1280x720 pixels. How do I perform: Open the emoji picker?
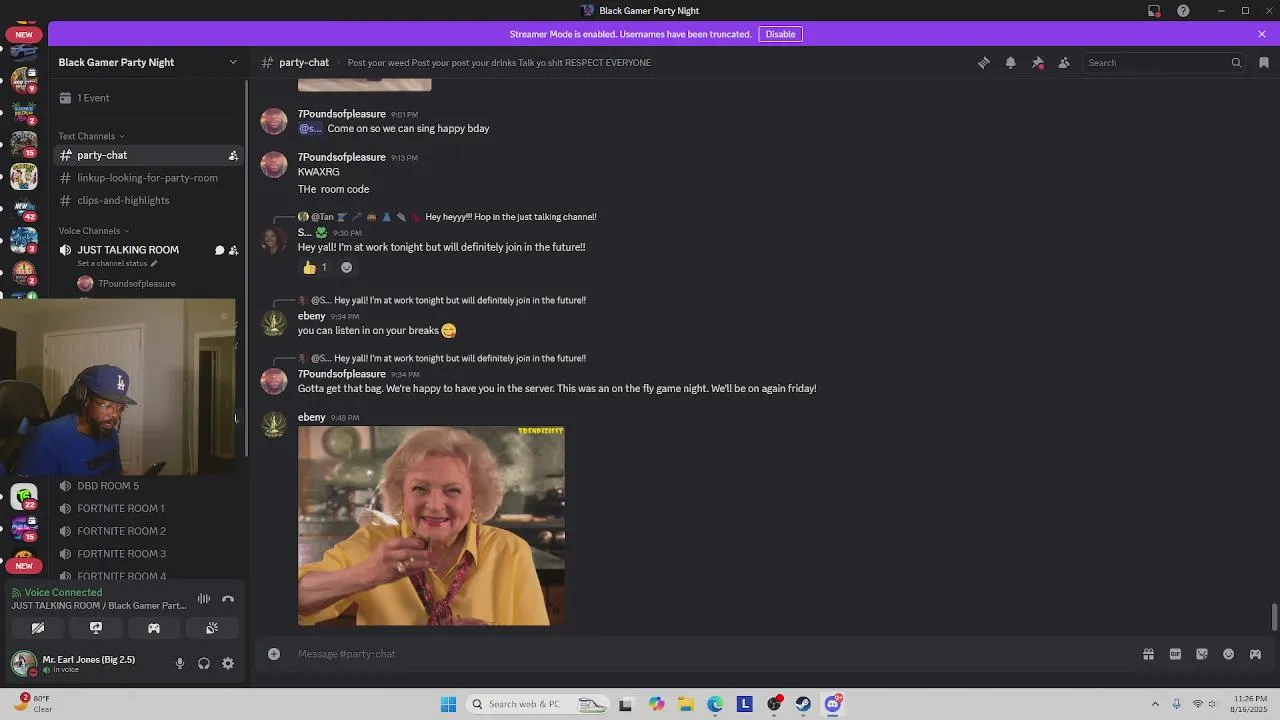(x=1229, y=654)
